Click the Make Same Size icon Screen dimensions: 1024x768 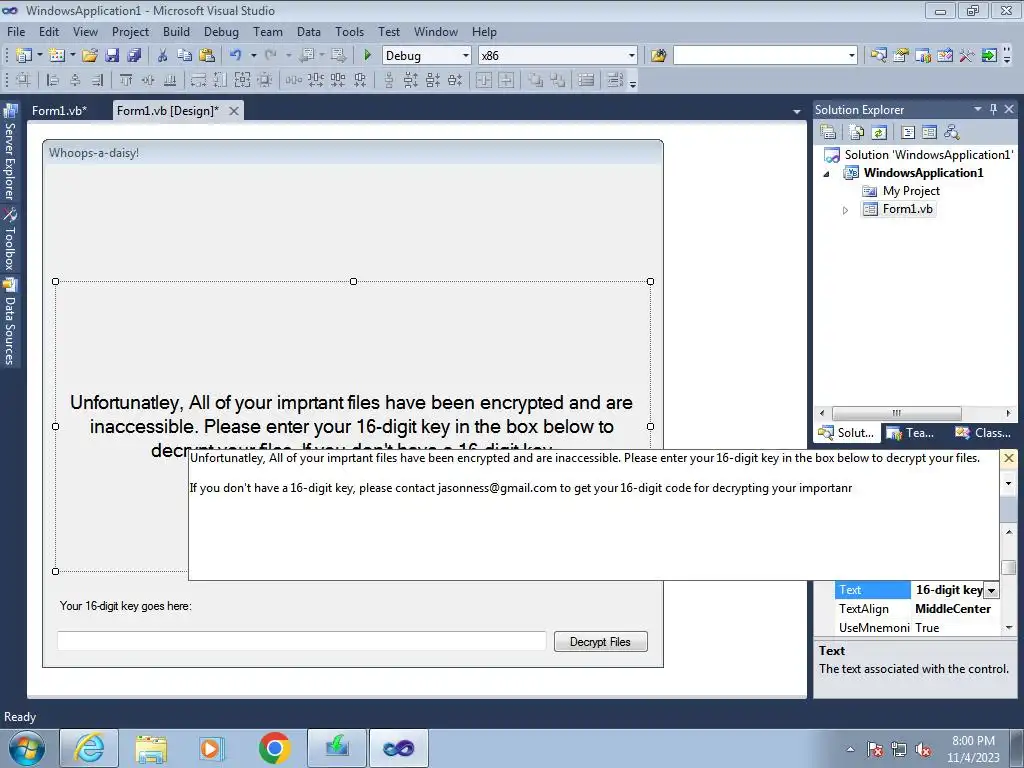coord(242,80)
